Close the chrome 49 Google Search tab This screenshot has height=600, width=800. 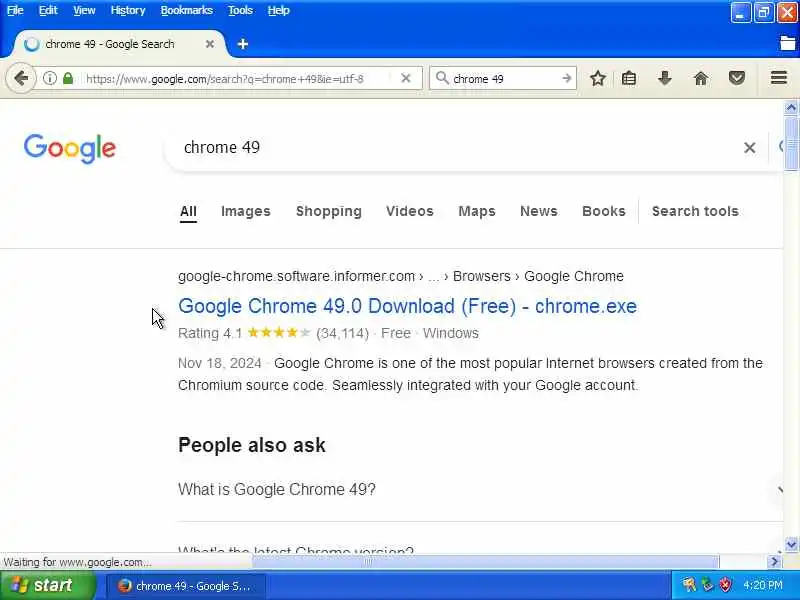(x=210, y=44)
